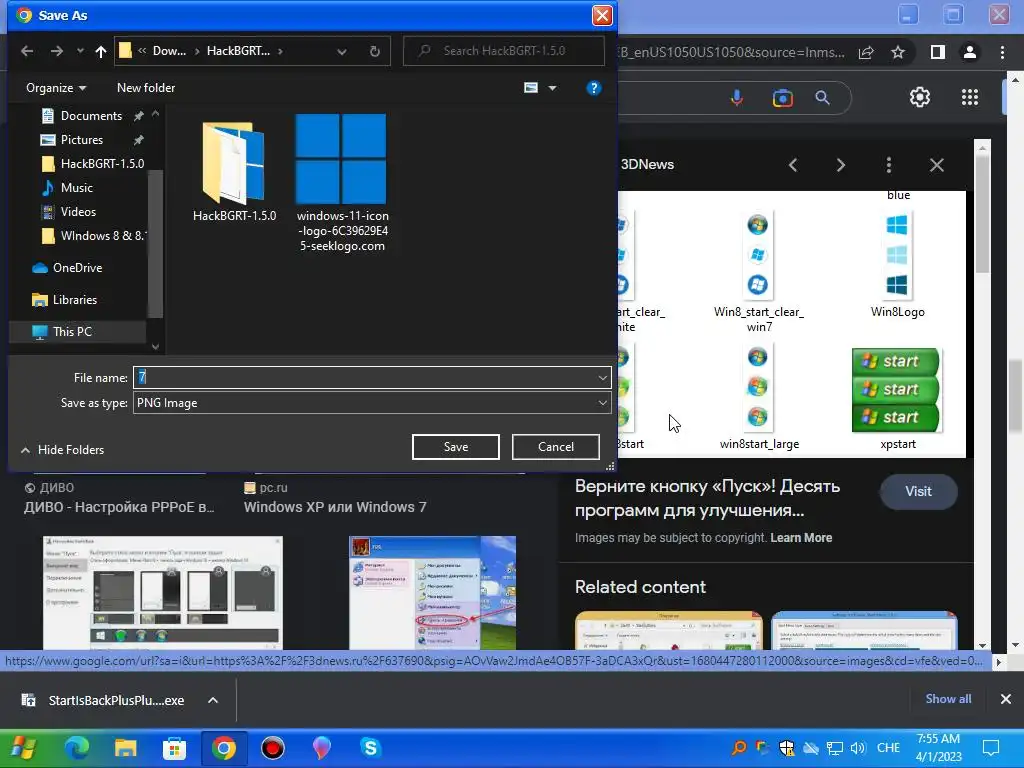Open Google quick settings gear
The image size is (1024, 768).
point(920,97)
